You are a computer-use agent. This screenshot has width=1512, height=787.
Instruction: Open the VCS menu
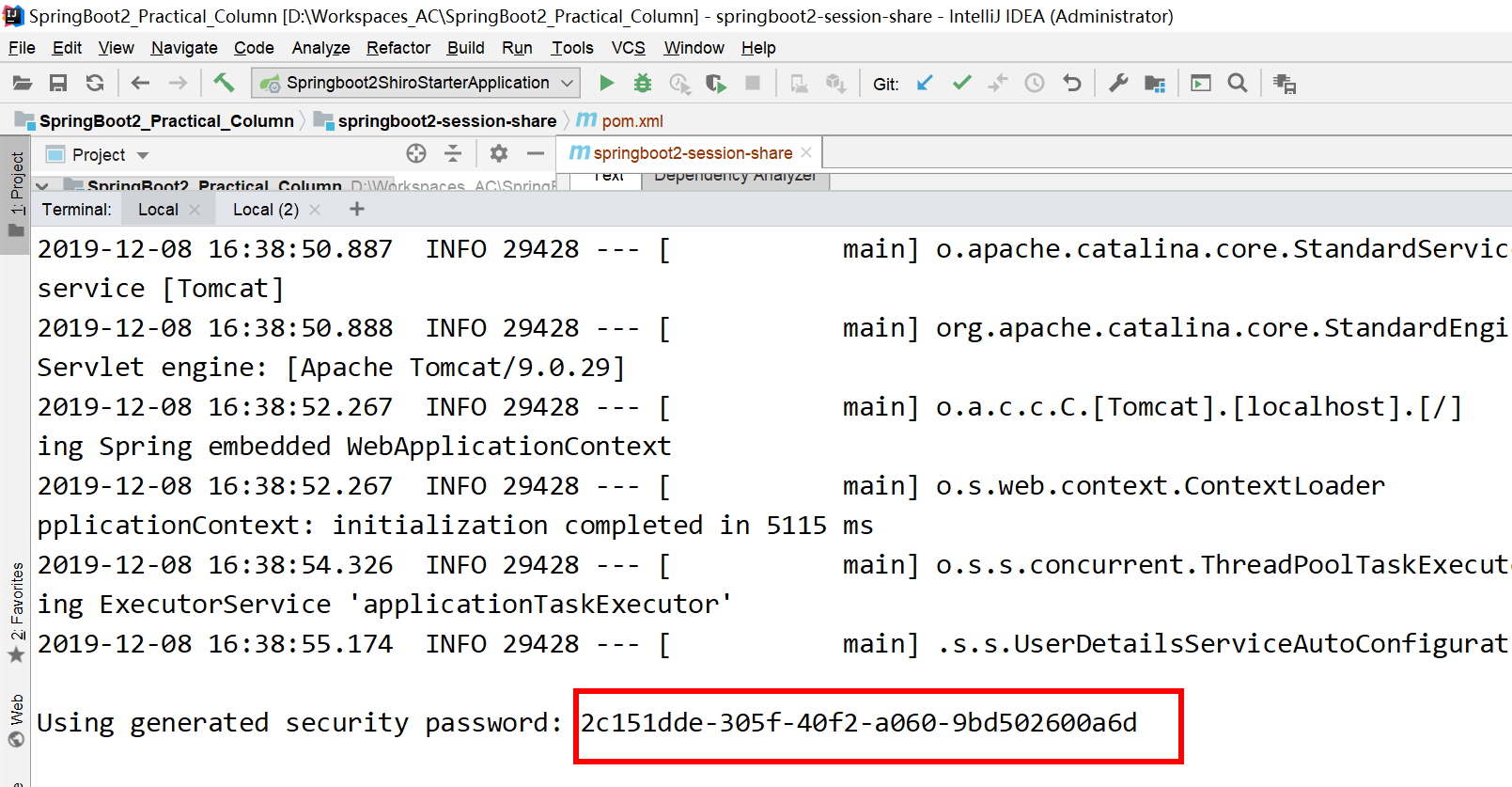point(629,48)
